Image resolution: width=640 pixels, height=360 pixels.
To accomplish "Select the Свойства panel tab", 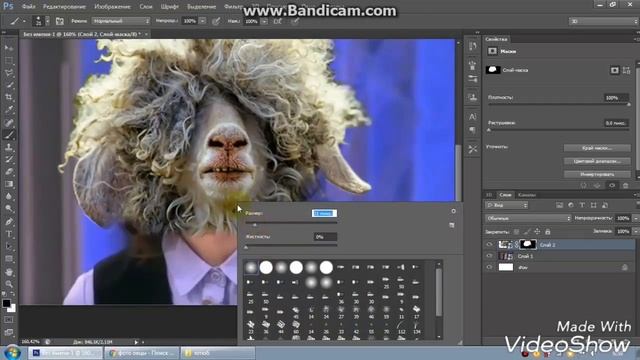I will tap(496, 39).
